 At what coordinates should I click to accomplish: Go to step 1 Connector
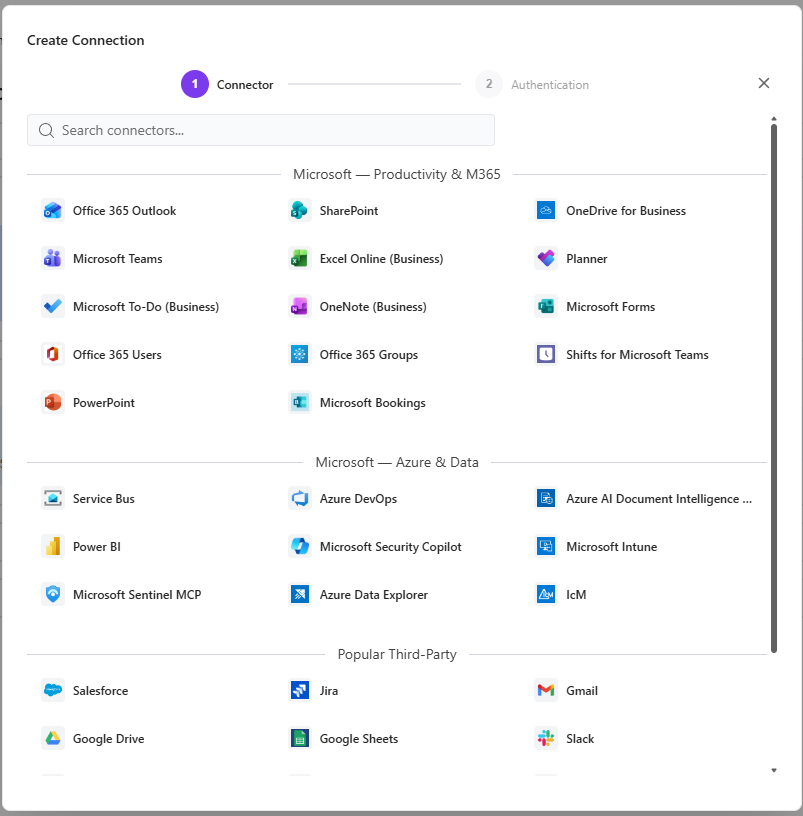coord(227,84)
